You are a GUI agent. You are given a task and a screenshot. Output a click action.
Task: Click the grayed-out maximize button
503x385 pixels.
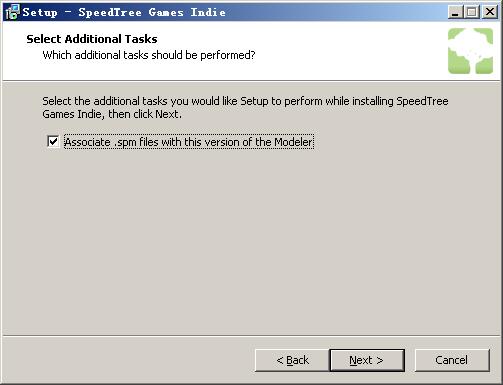click(x=471, y=12)
